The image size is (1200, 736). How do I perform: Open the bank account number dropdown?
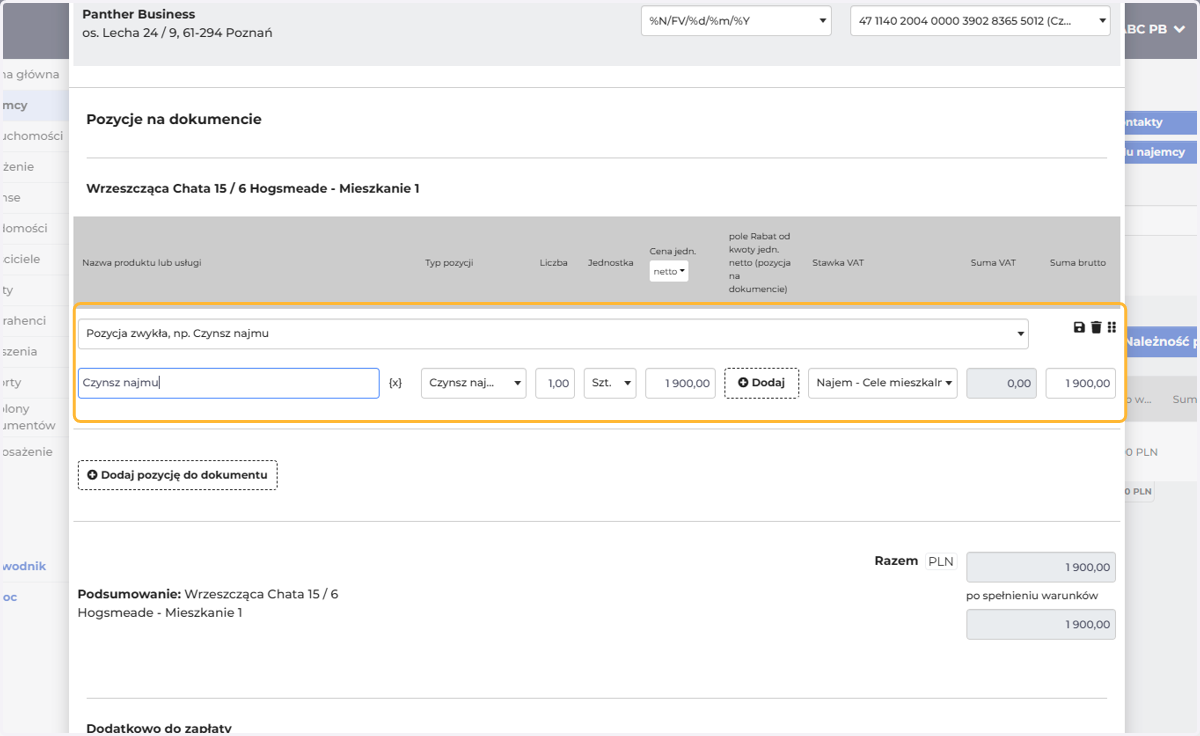point(980,20)
